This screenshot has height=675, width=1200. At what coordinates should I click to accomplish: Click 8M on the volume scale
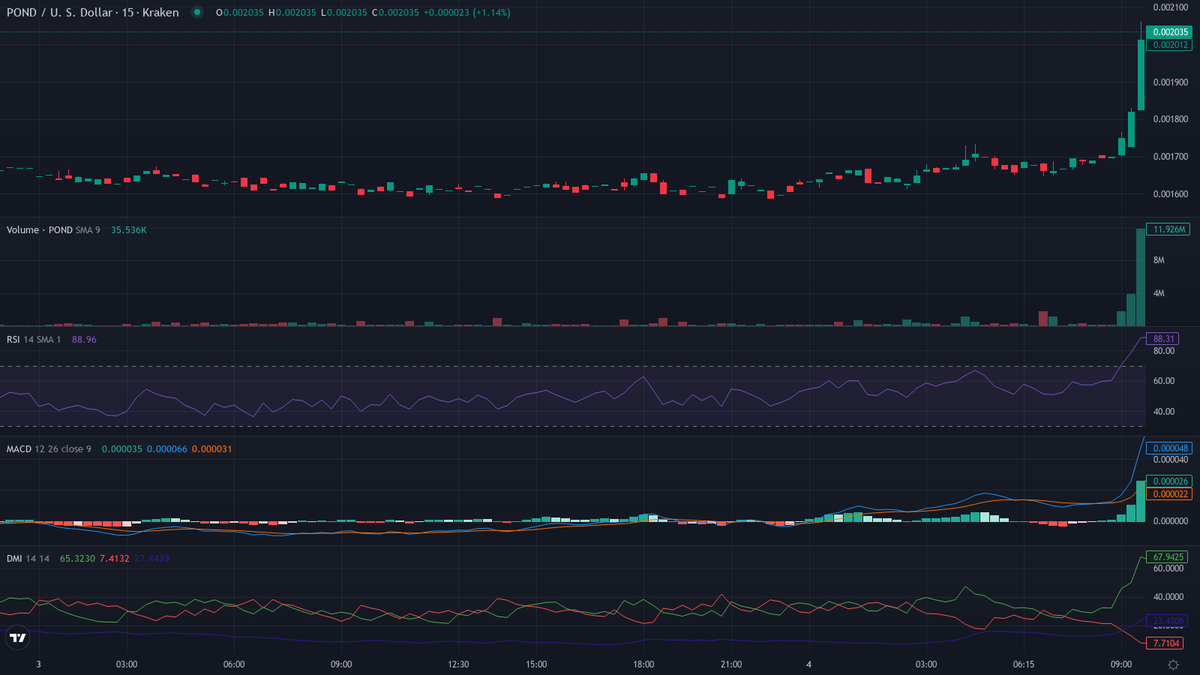[1159, 260]
